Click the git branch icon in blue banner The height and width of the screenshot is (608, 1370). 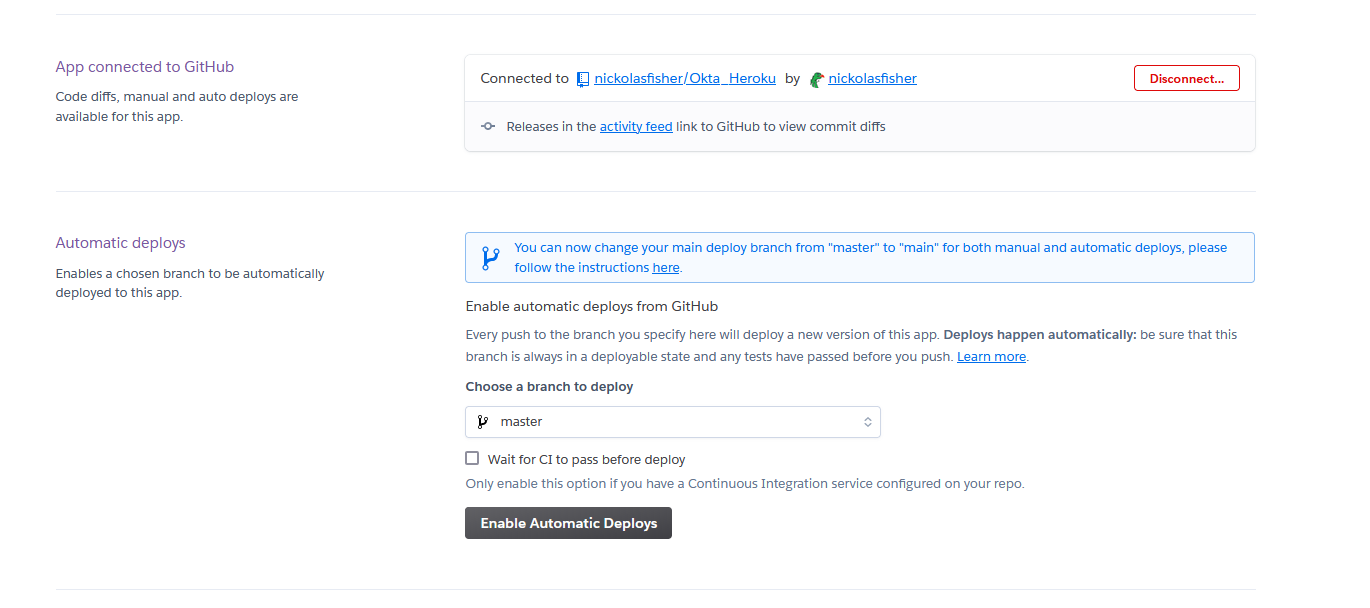[x=490, y=258]
